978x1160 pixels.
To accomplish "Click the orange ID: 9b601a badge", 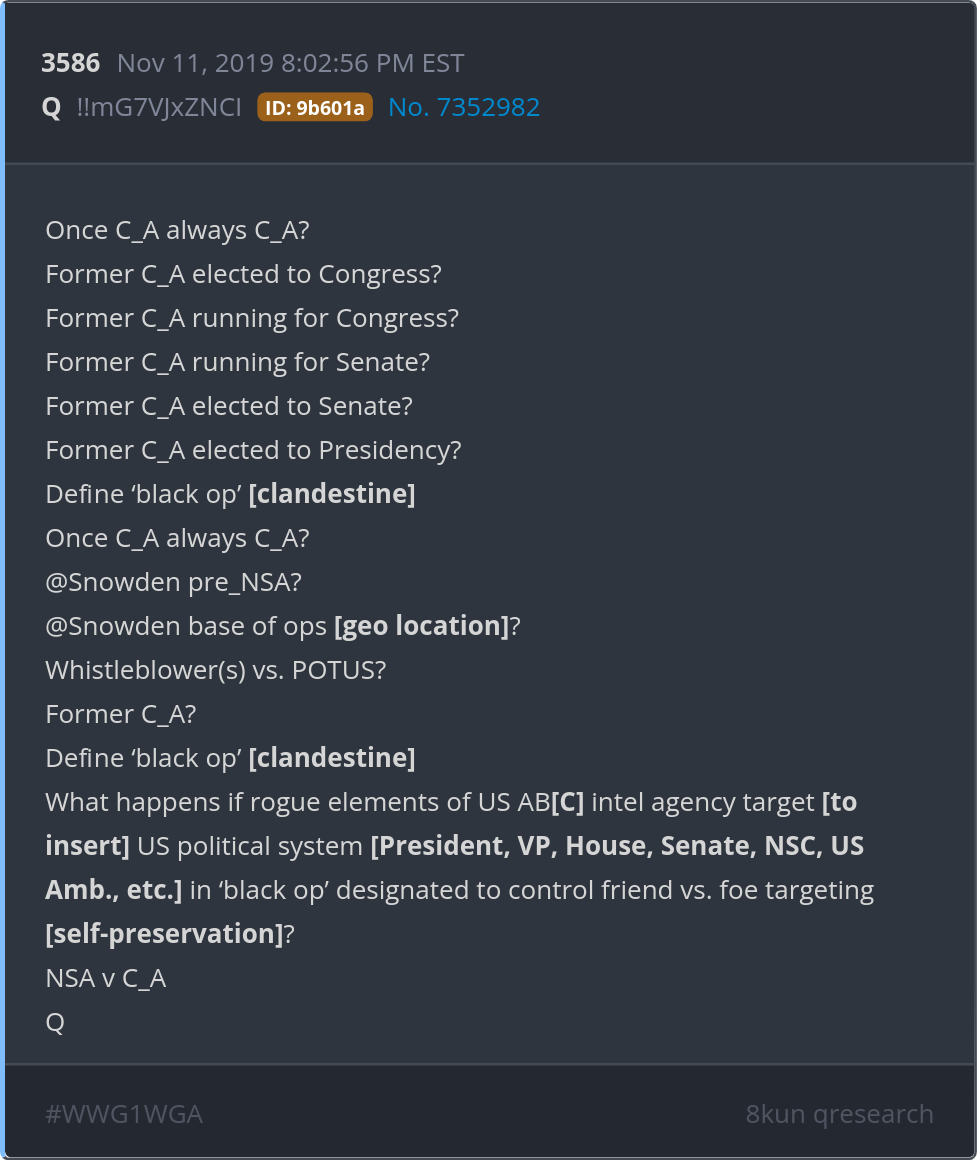I will coord(315,108).
